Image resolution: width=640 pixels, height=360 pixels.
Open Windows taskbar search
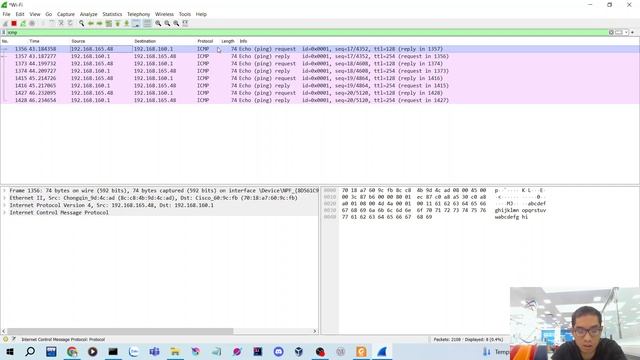[x=30, y=351]
